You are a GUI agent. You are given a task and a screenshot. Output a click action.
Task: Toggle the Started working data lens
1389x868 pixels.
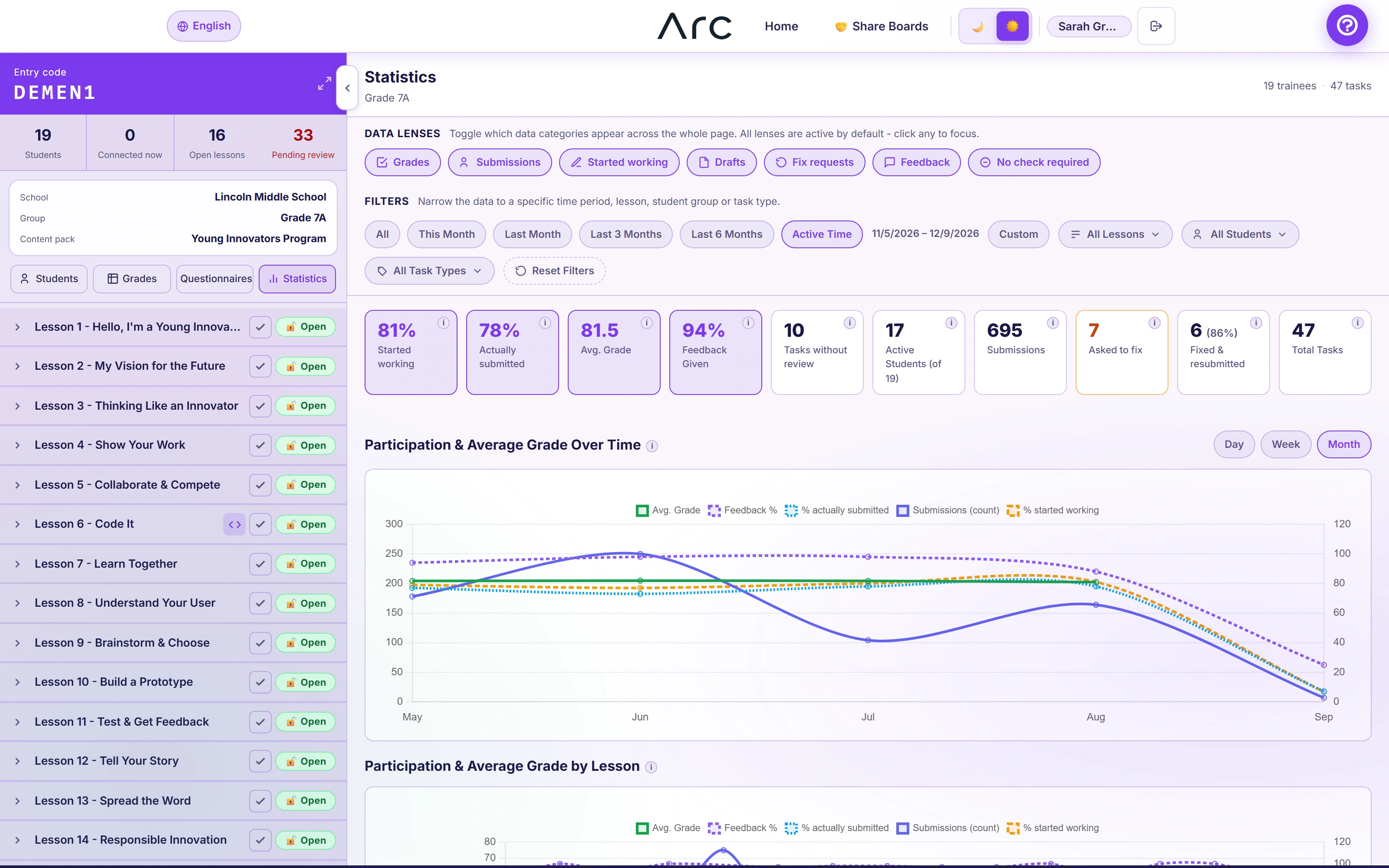point(619,162)
